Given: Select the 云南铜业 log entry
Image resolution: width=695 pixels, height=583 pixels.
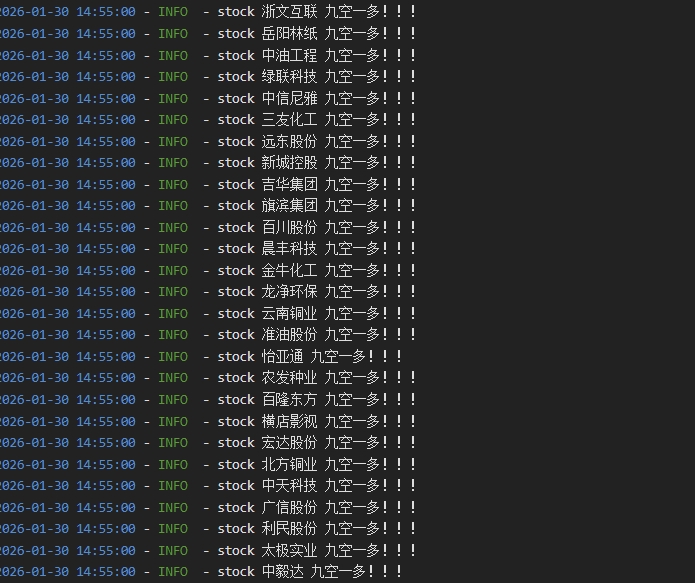Looking at the screenshot, I should click(x=207, y=313).
